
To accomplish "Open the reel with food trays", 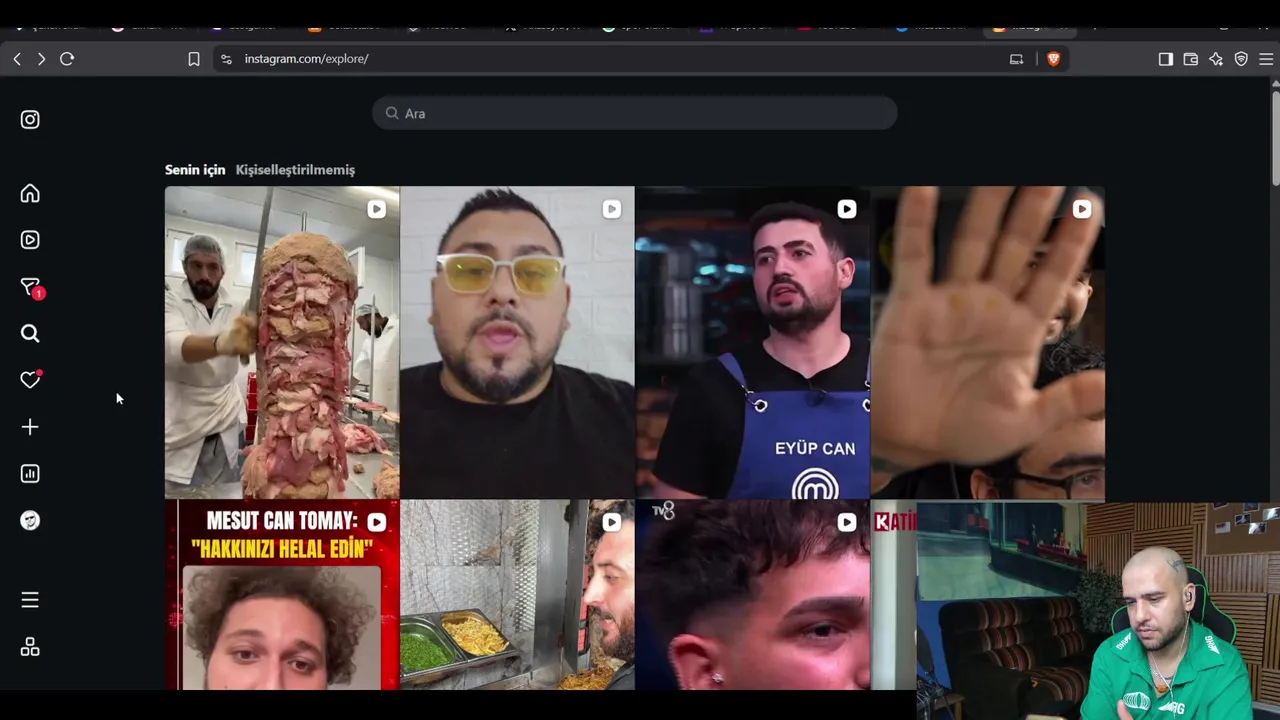I will [x=517, y=595].
